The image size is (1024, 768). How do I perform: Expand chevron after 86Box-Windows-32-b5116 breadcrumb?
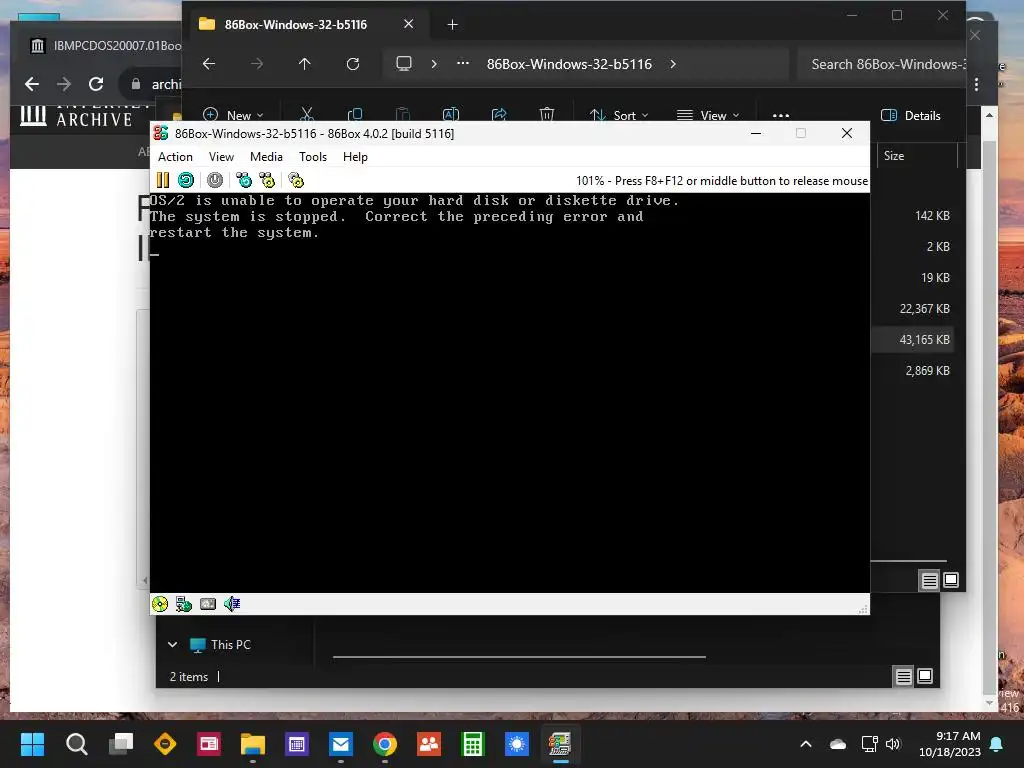coord(673,64)
